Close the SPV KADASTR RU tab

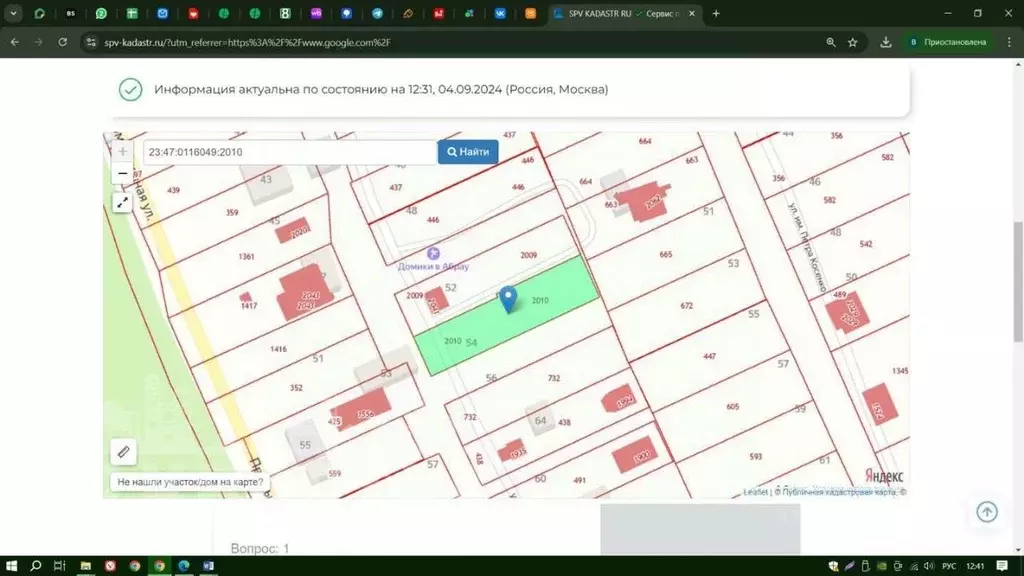tap(692, 13)
